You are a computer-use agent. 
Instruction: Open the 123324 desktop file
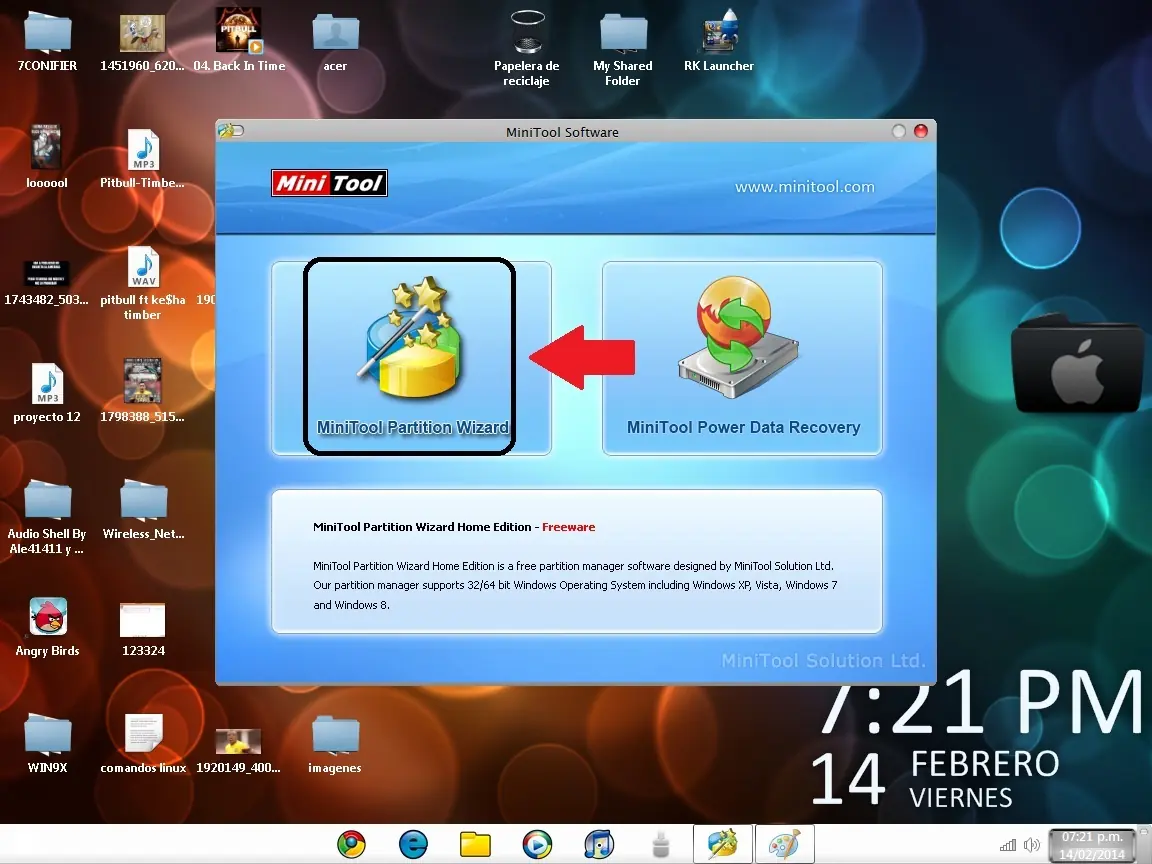pos(143,630)
